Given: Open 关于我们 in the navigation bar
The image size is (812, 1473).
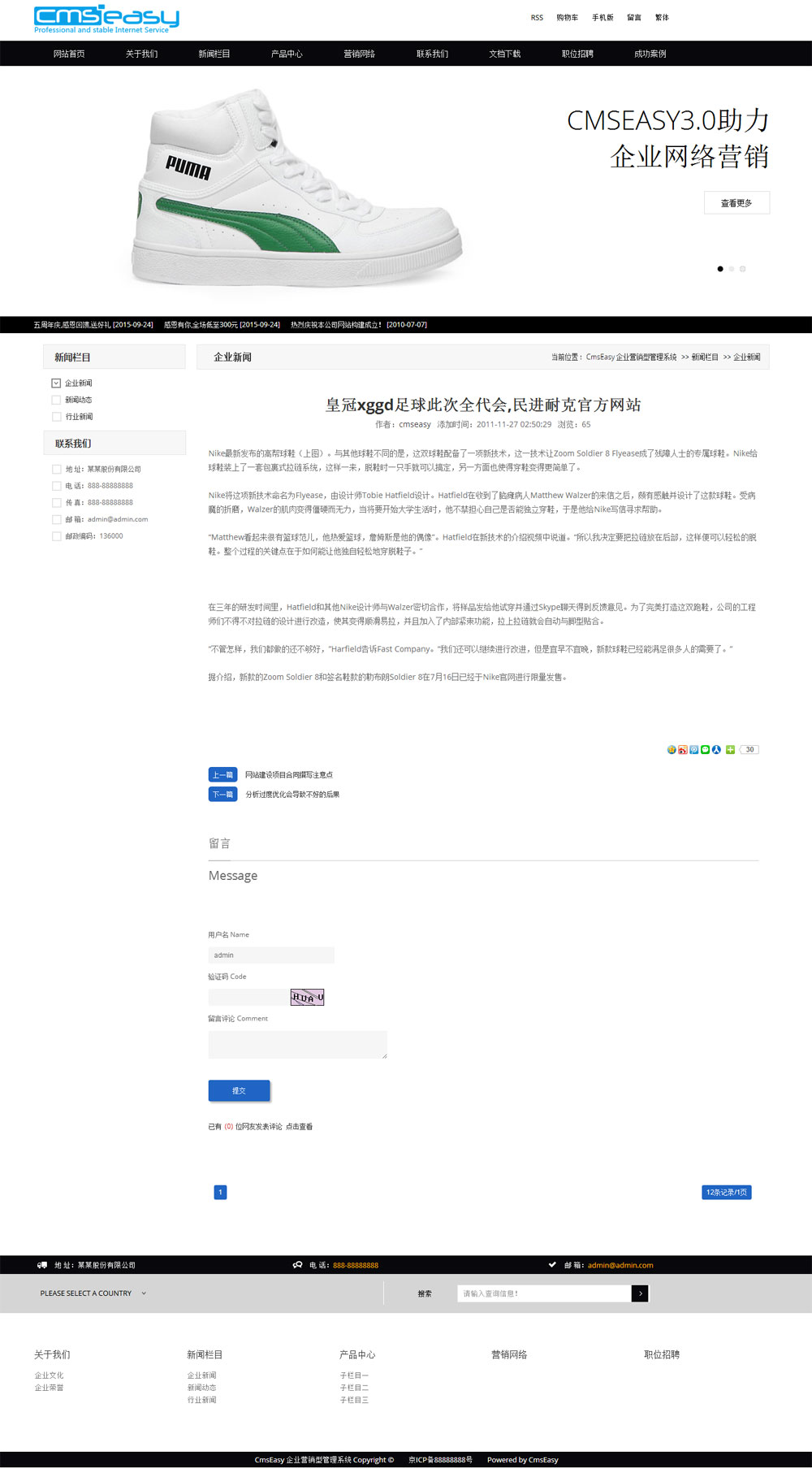Looking at the screenshot, I should pos(142,54).
